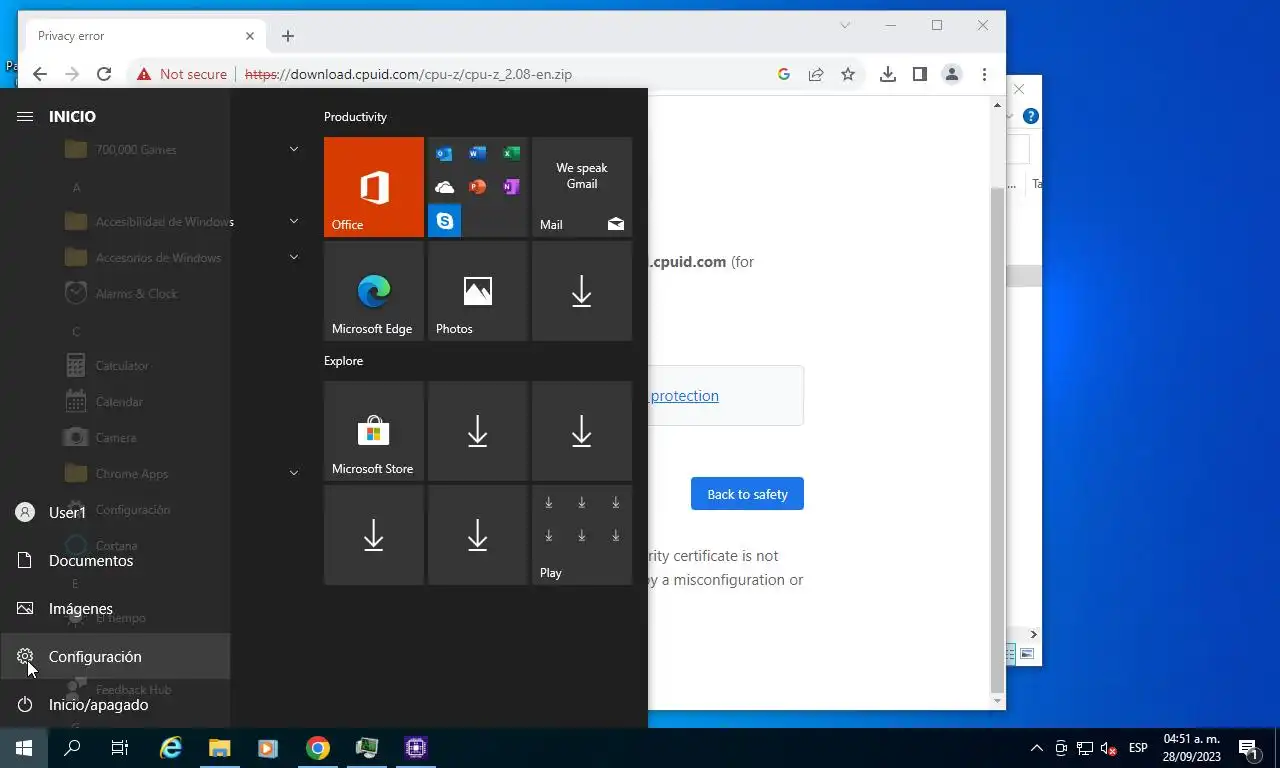Open taskbar search
The image size is (1280, 768).
72,748
